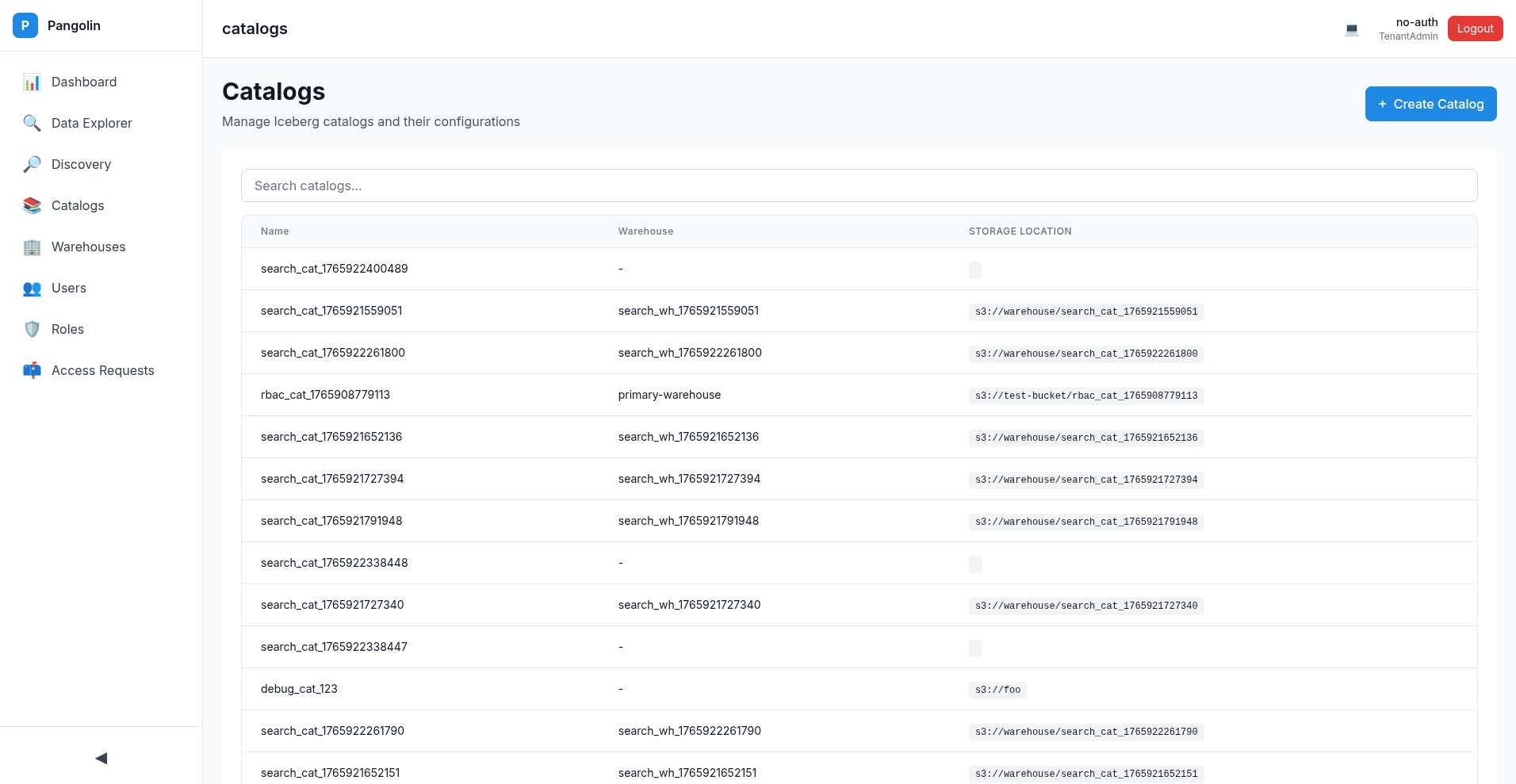Screen dimensions: 1516x784
Task: Click the Discovery magnifying glass icon
Action: 32,164
